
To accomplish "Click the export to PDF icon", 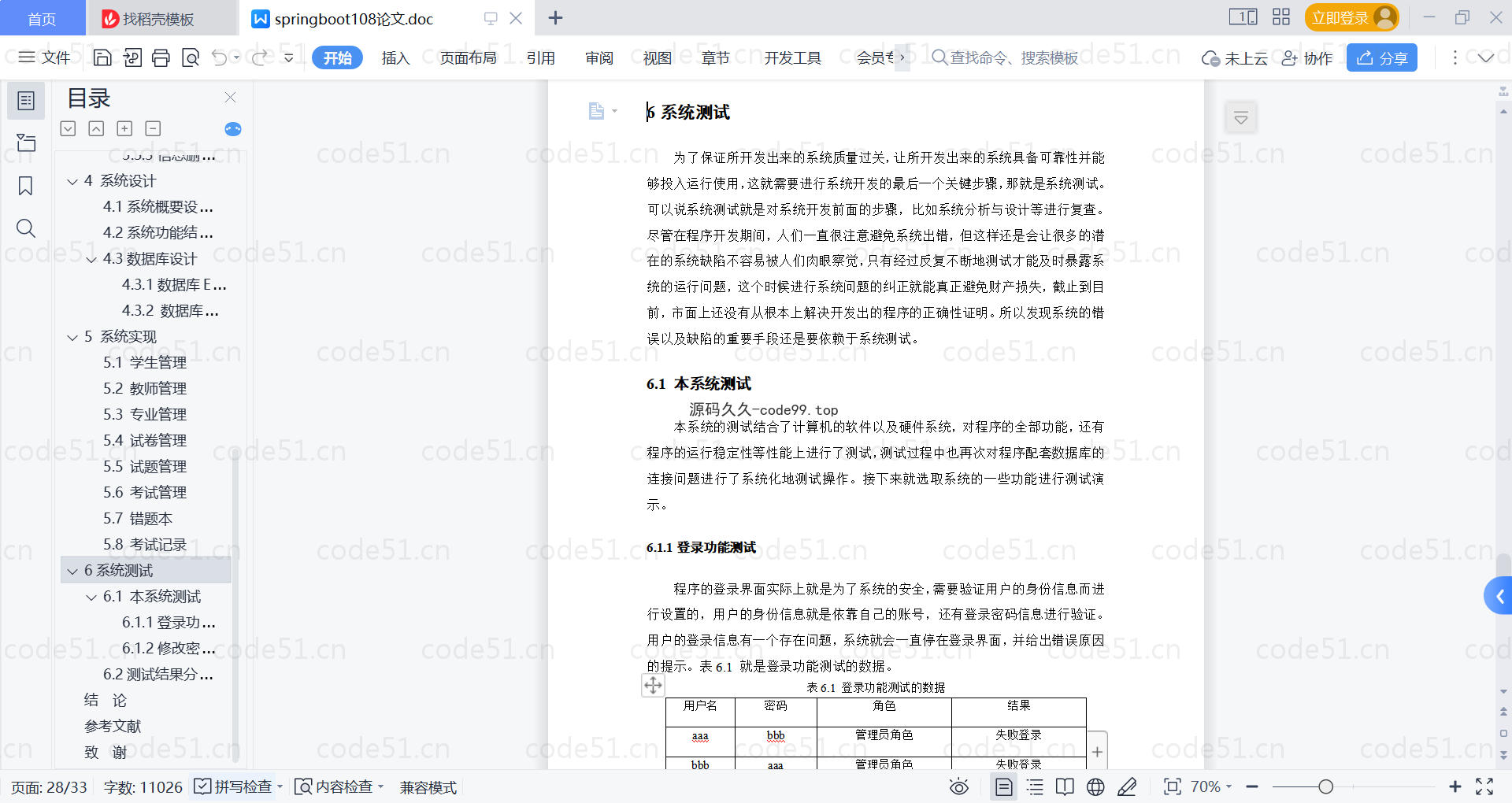I will [132, 57].
